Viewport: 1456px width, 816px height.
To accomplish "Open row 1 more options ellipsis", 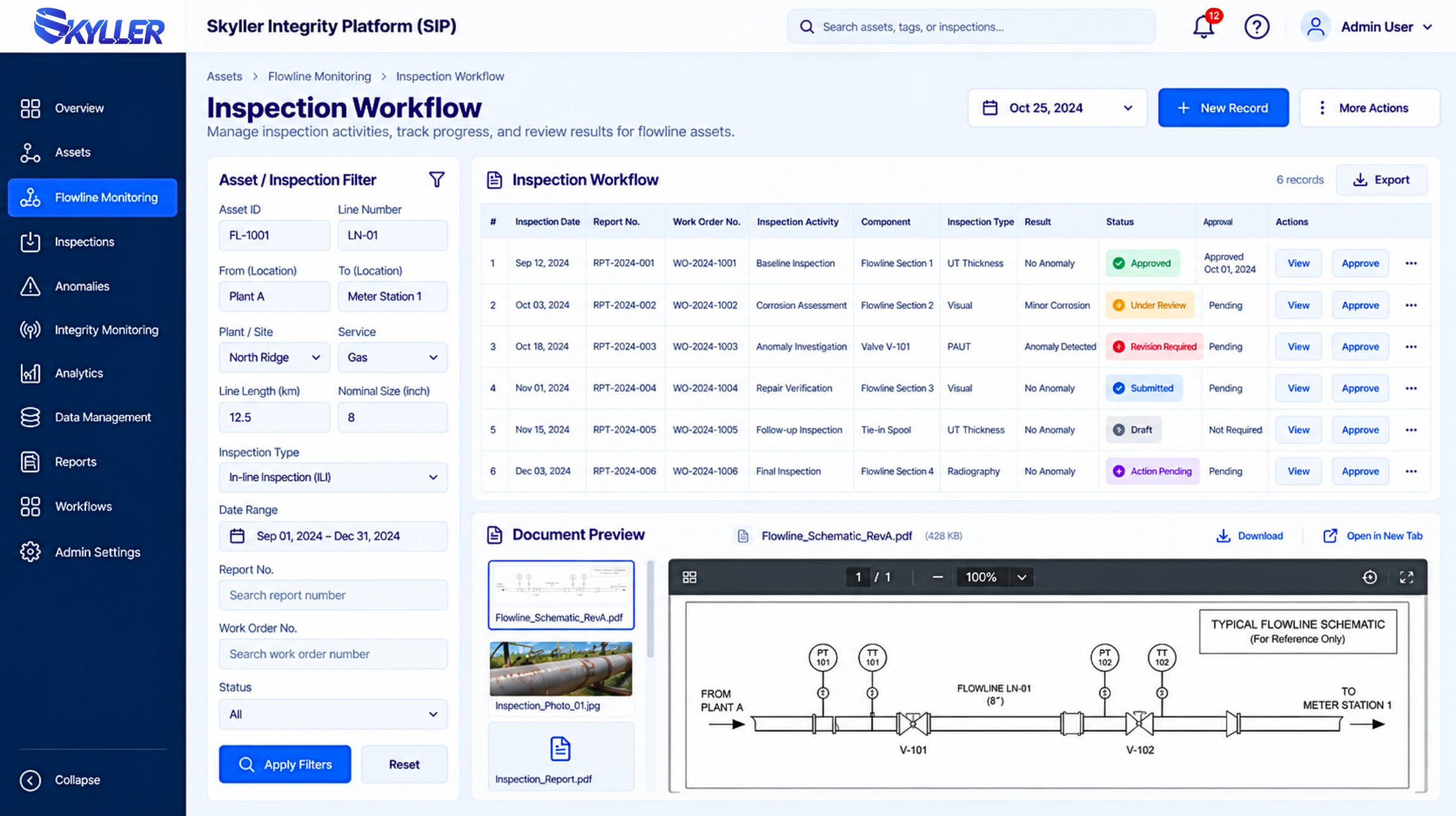I will point(1411,263).
